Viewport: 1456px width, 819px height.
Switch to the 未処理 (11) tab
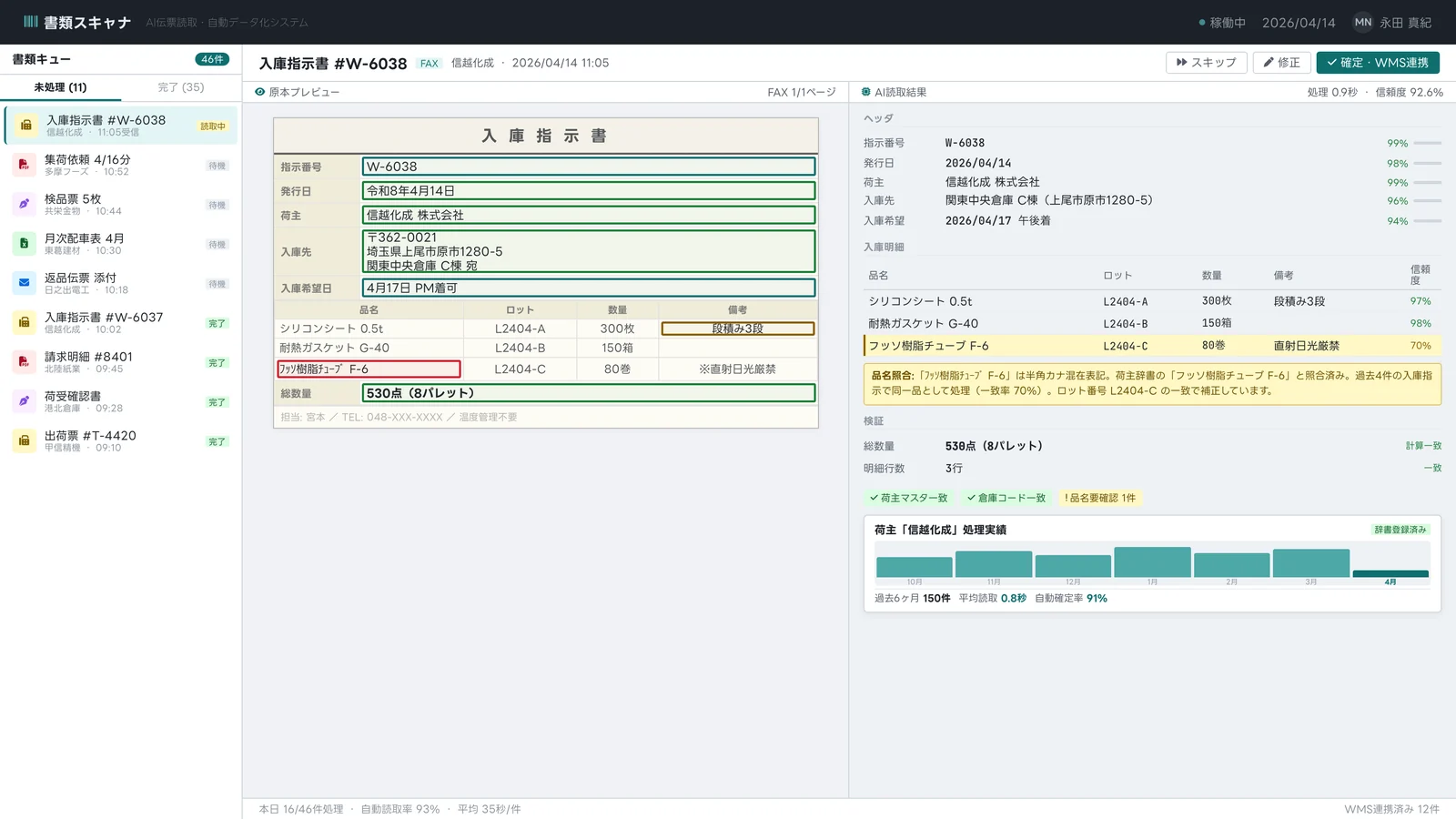[60, 87]
